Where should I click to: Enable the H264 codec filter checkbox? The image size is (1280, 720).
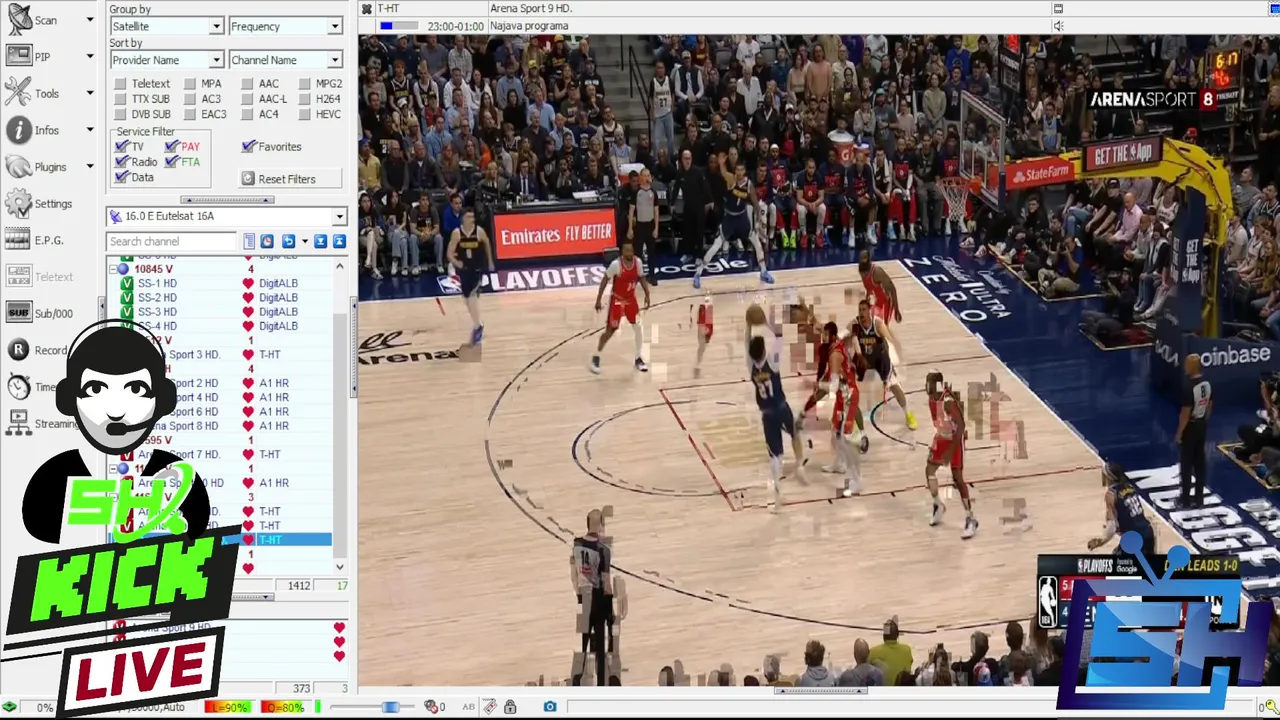coord(305,99)
